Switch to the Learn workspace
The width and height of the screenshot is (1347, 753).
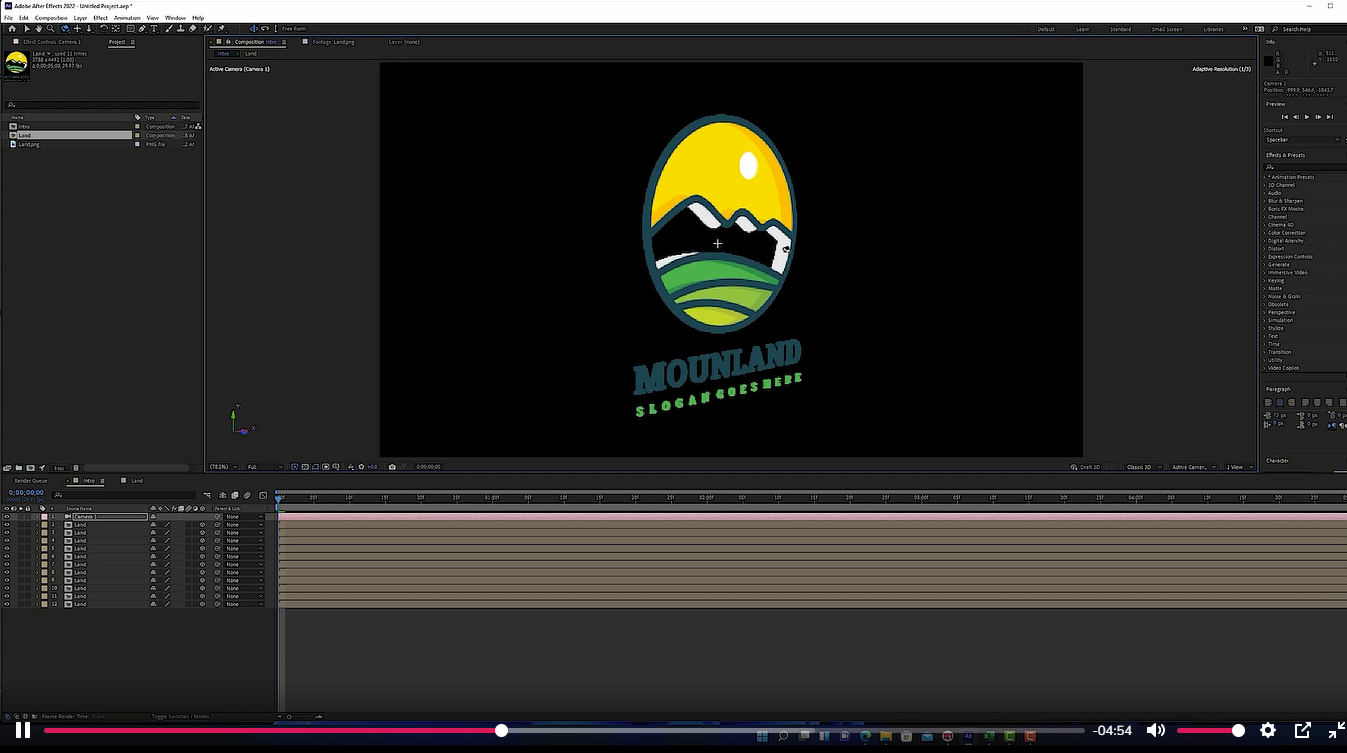point(1082,29)
